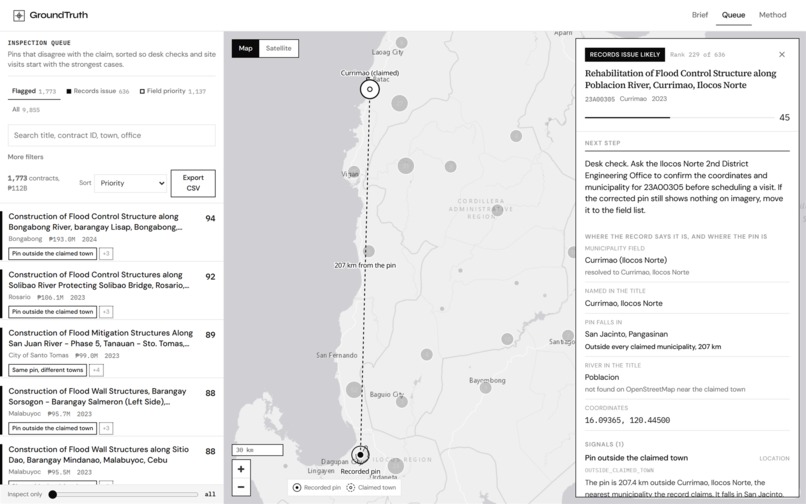This screenshot has width=806, height=504.
Task: Expand +4 tags on Santo Tomas contract
Action: coord(96,370)
